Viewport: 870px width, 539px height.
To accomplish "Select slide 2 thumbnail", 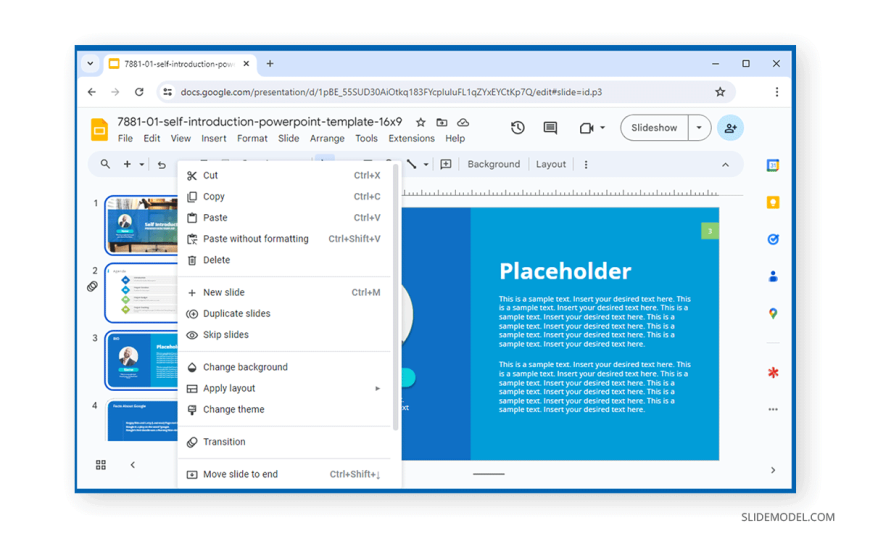I will [142, 293].
